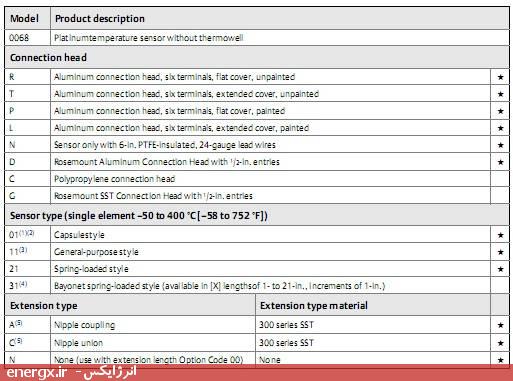513x381 pixels.
Task: Select the Bayonet spring-loaded style row
Action: (x=257, y=286)
